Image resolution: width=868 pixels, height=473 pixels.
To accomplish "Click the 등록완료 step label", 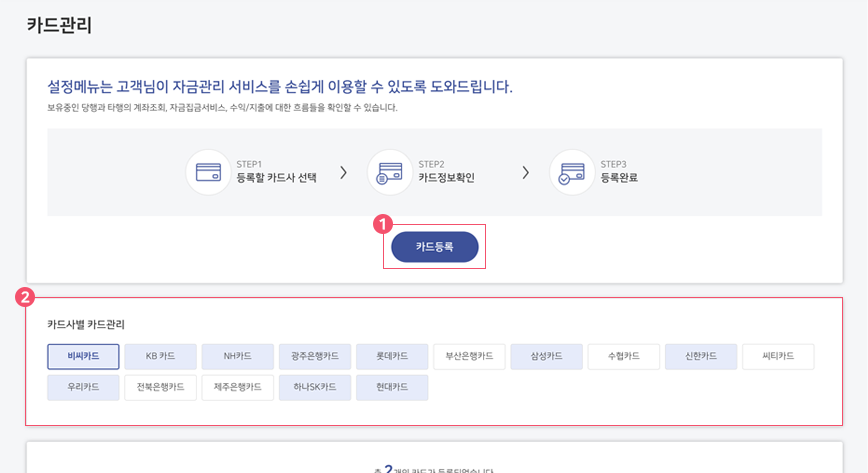I will pos(619,178).
